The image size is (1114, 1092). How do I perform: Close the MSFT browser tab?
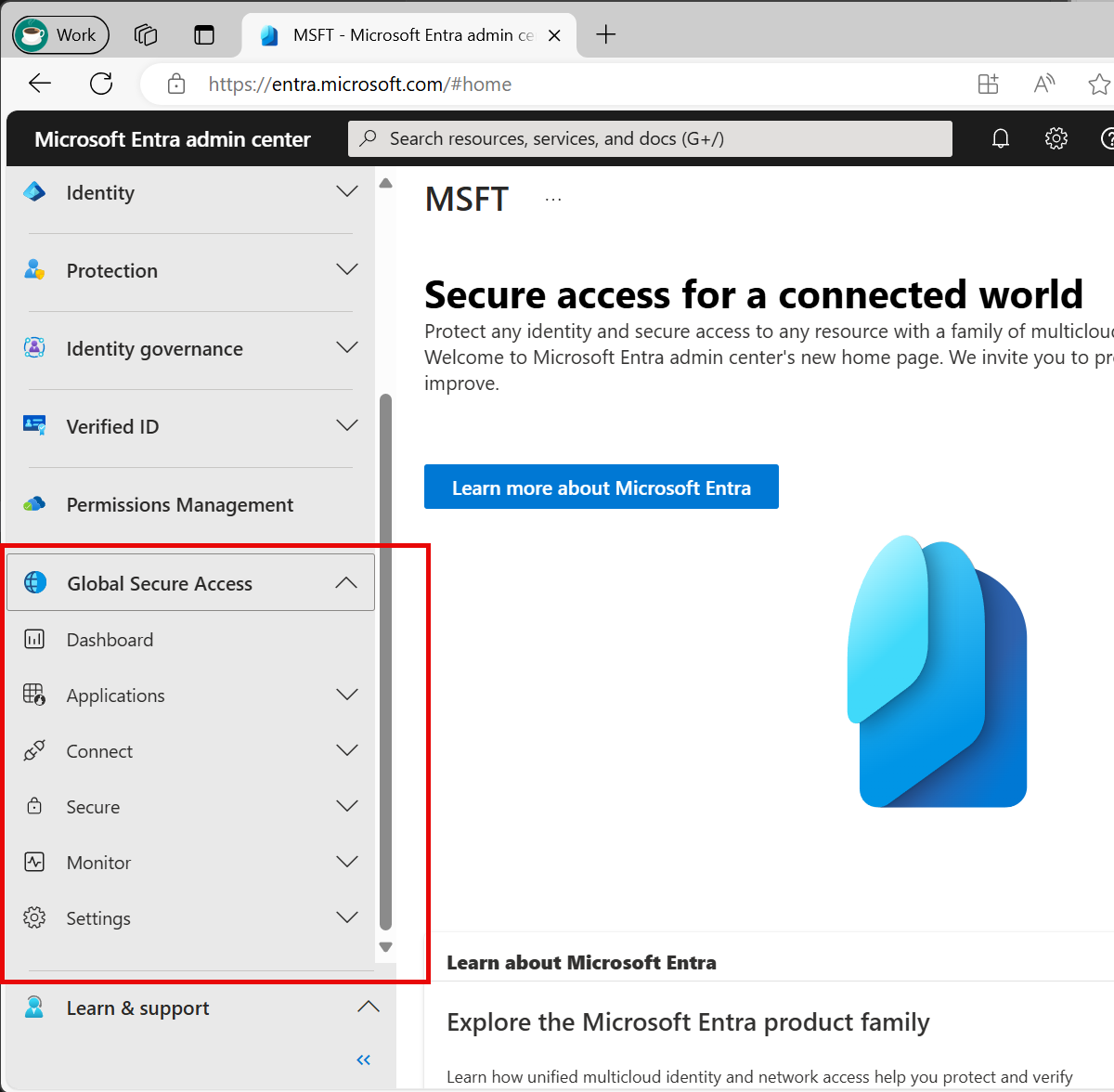tap(554, 35)
